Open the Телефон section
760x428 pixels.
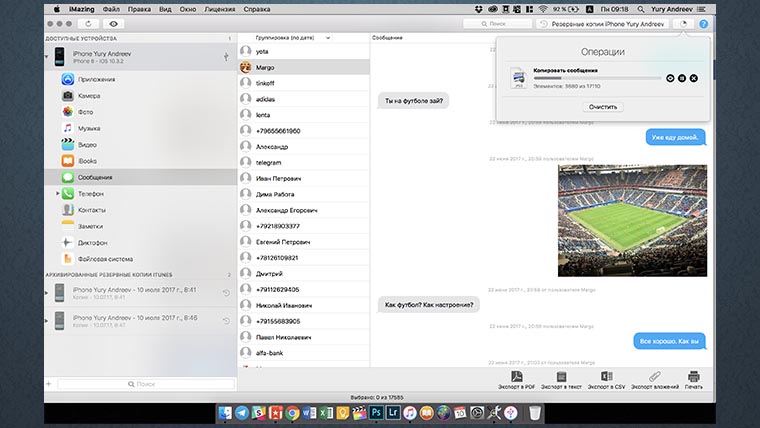(141, 194)
